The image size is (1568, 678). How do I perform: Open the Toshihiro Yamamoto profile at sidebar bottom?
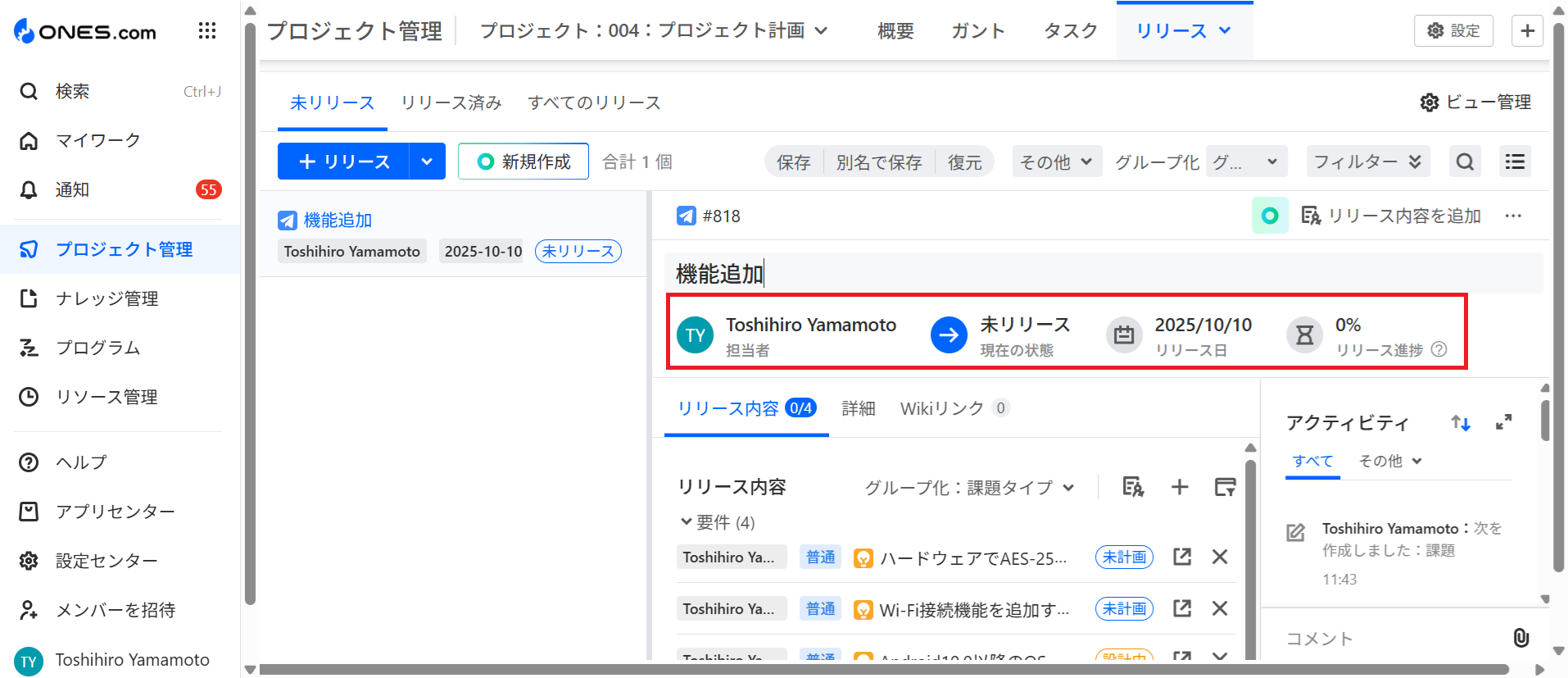(113, 660)
